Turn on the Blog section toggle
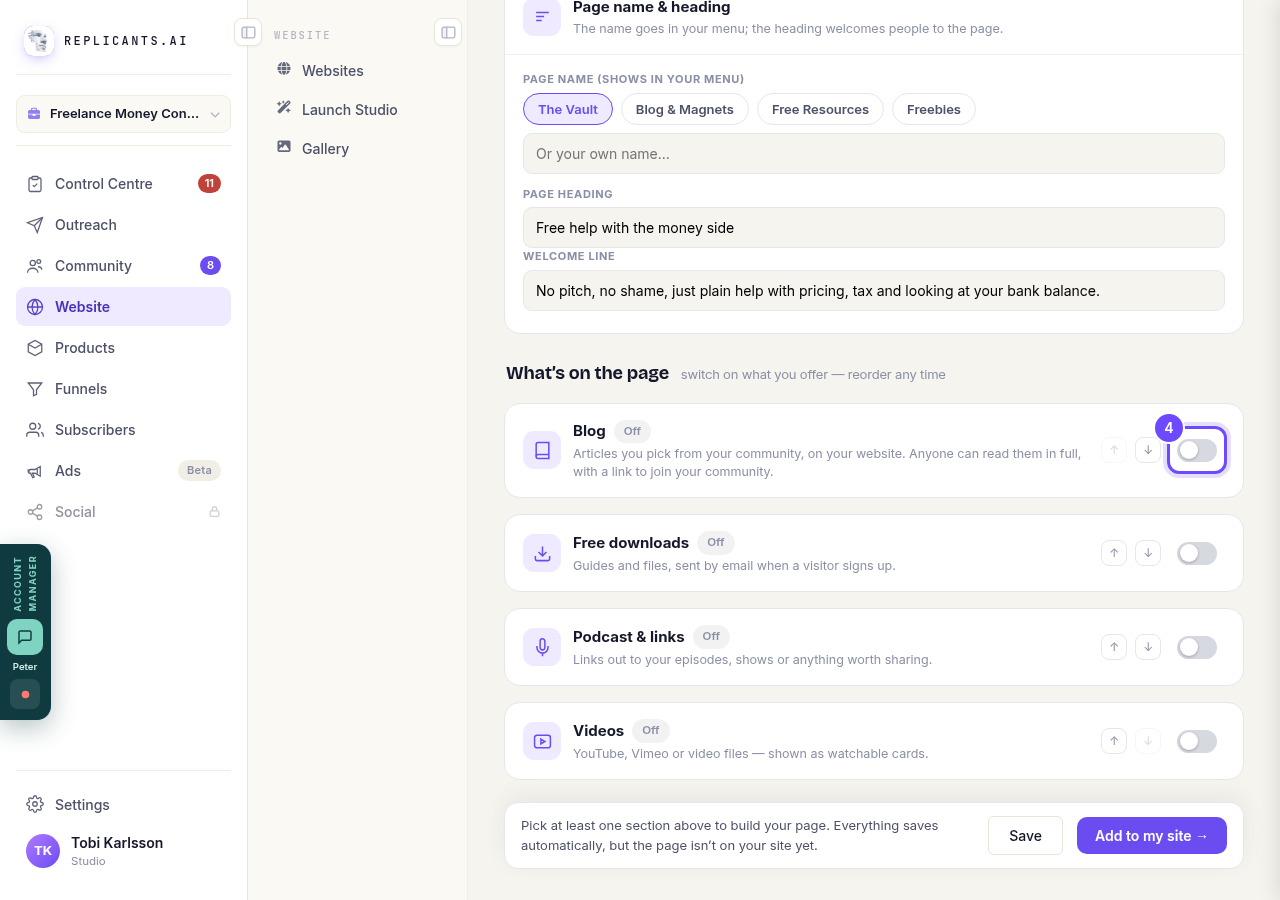 pos(1197,450)
